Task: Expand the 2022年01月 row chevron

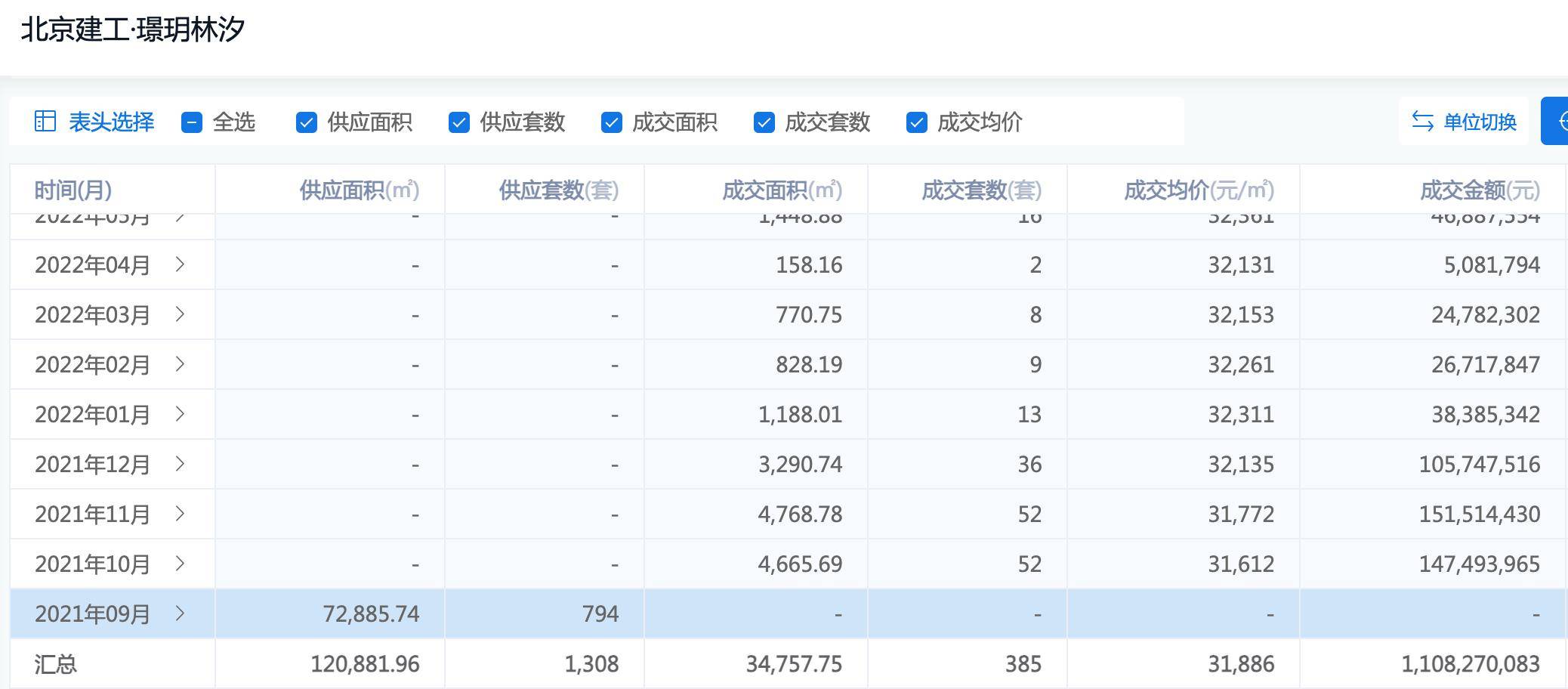Action: click(x=180, y=414)
